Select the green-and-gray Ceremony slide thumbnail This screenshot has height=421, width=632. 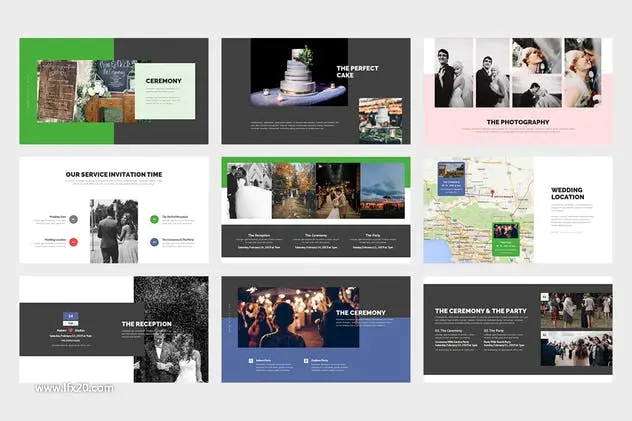pyautogui.click(x=114, y=91)
